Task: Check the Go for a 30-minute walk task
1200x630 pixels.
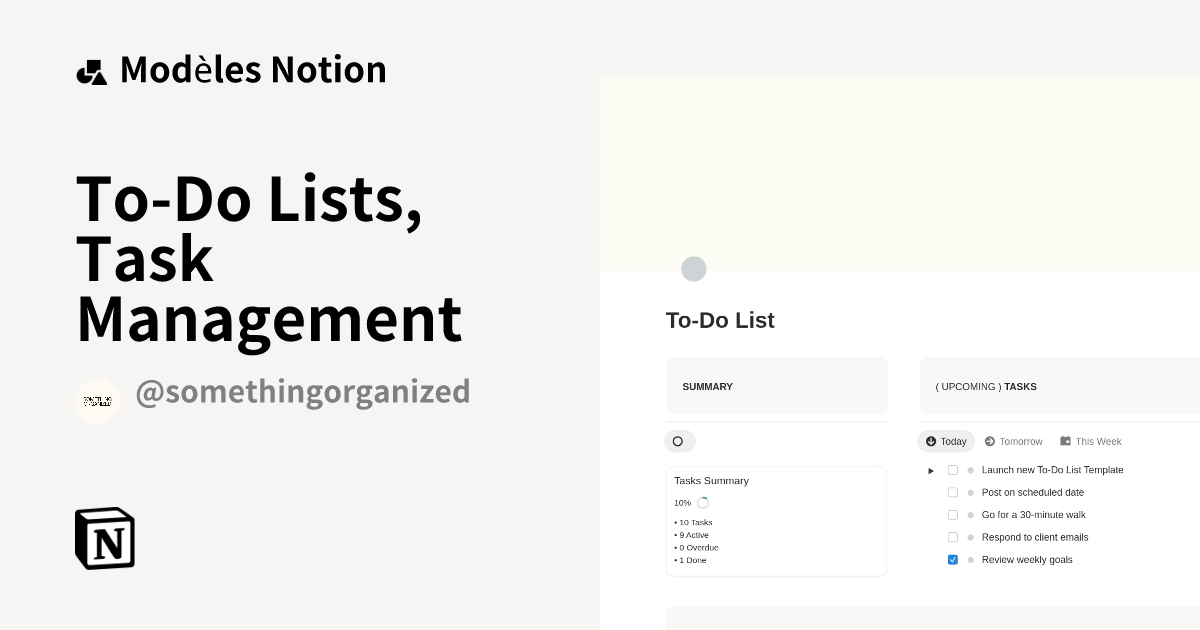Action: (953, 514)
